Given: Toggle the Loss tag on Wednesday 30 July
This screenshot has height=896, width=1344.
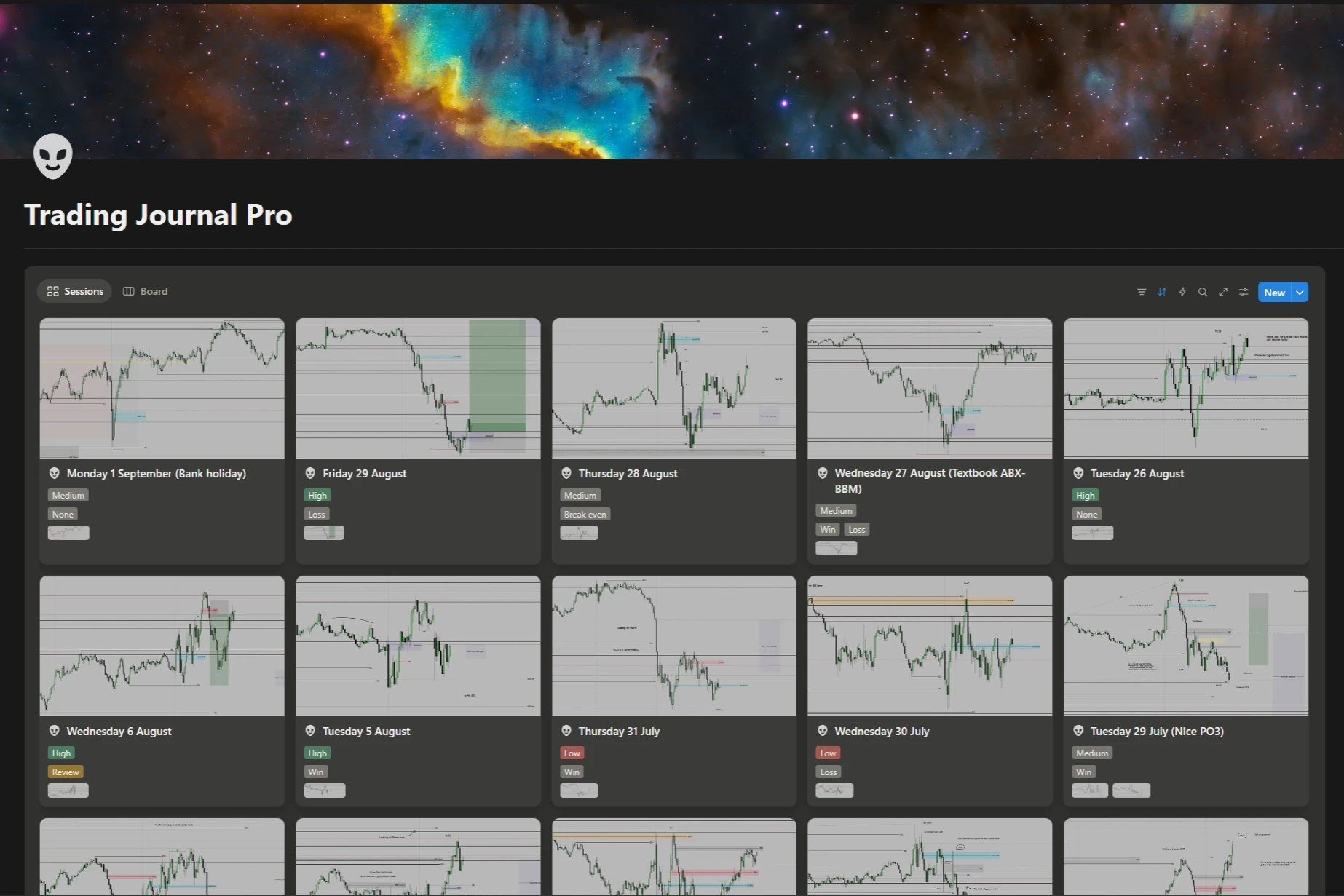Looking at the screenshot, I should 828,771.
